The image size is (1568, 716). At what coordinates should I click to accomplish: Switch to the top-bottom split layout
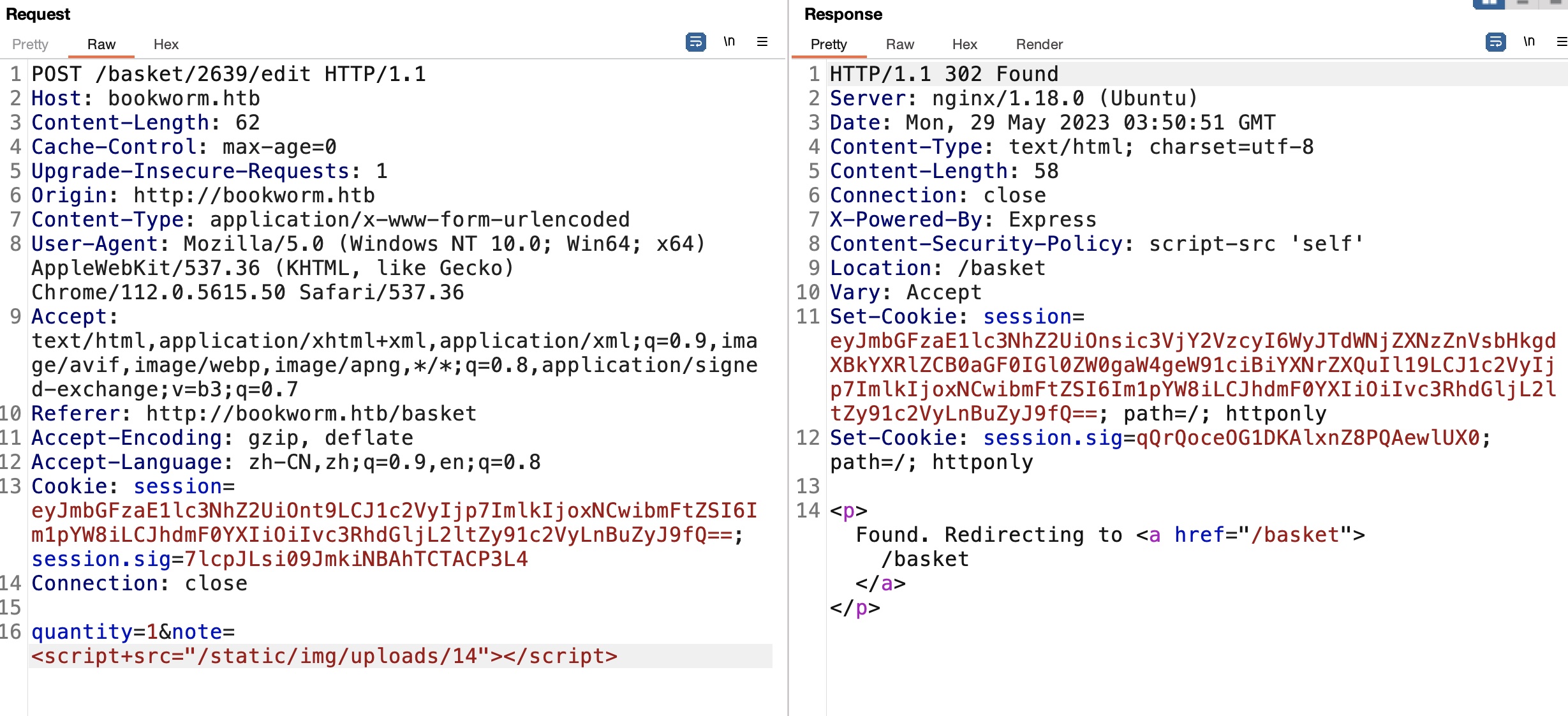(1523, 3)
